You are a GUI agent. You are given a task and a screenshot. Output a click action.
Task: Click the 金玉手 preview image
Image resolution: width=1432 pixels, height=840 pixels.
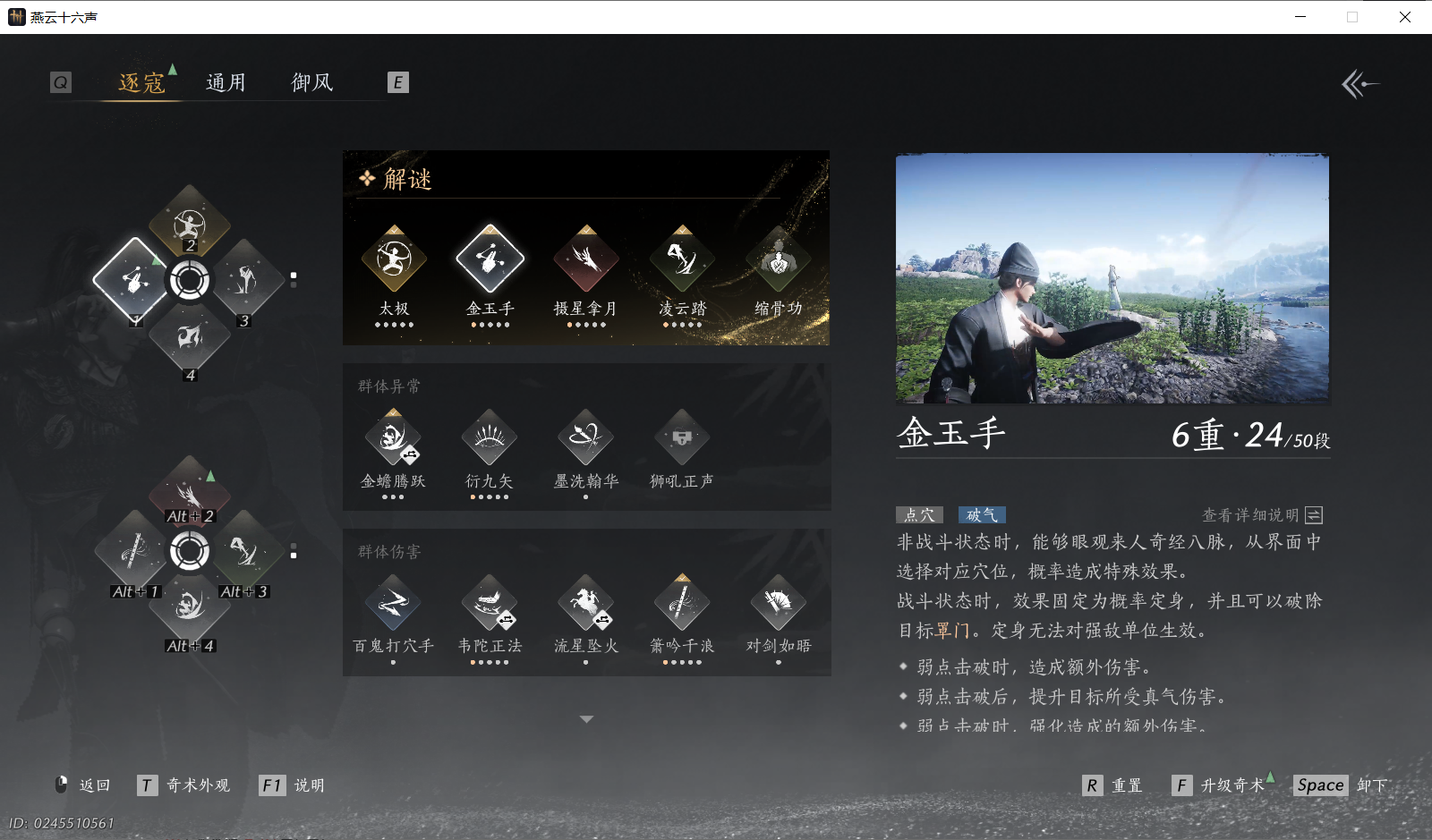1112,278
